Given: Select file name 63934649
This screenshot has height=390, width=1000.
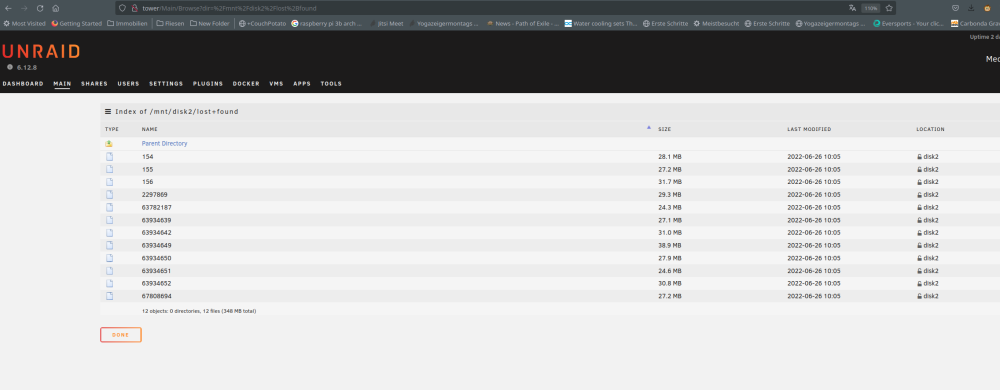Looking at the screenshot, I should [x=156, y=245].
